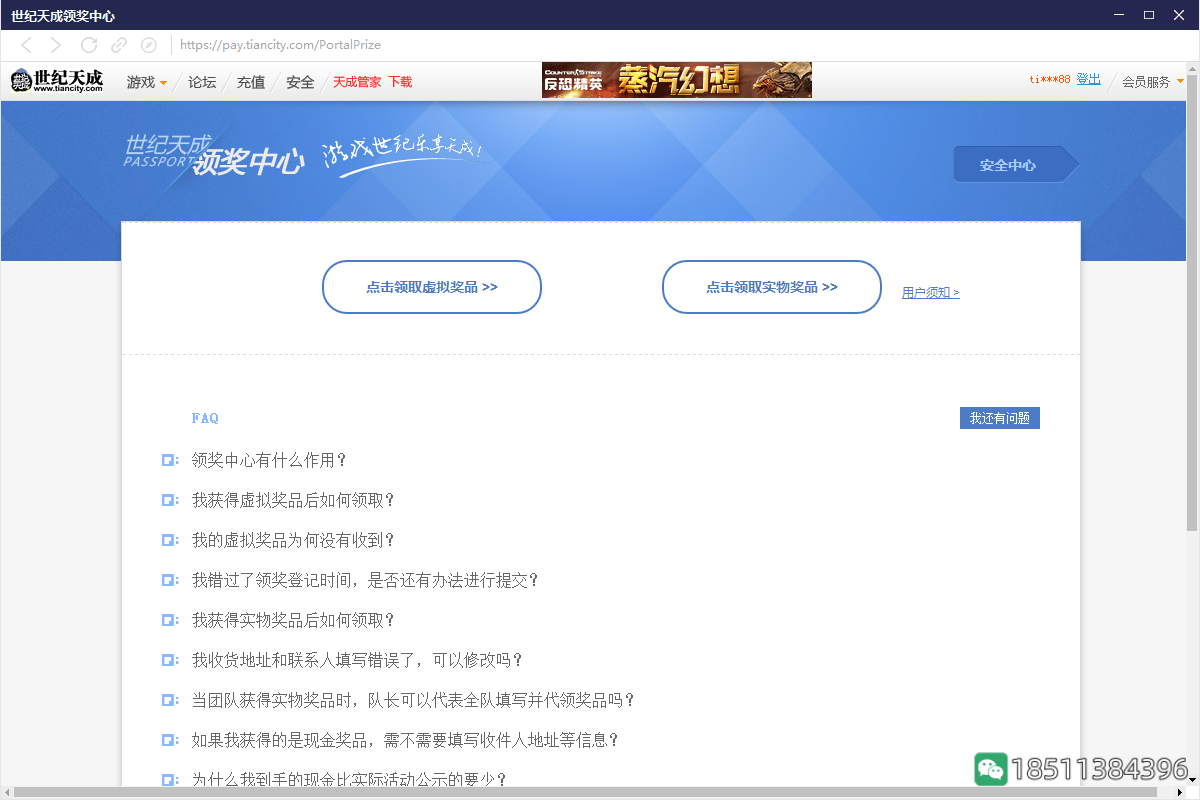This screenshot has height=800, width=1200.
Task: Click the 蒸汽幻想 banner advertisement
Action: (x=676, y=80)
